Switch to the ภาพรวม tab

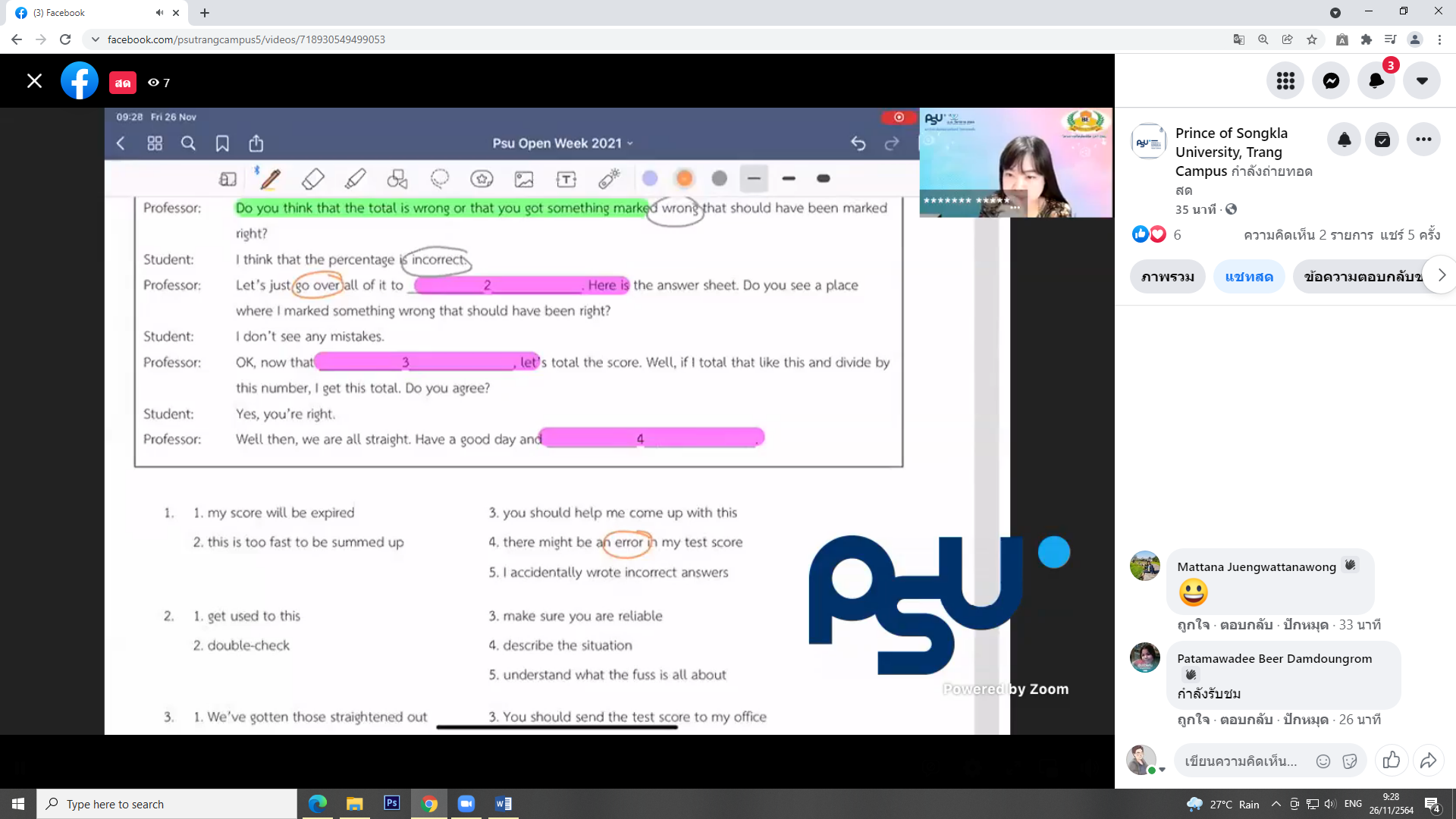point(1167,277)
